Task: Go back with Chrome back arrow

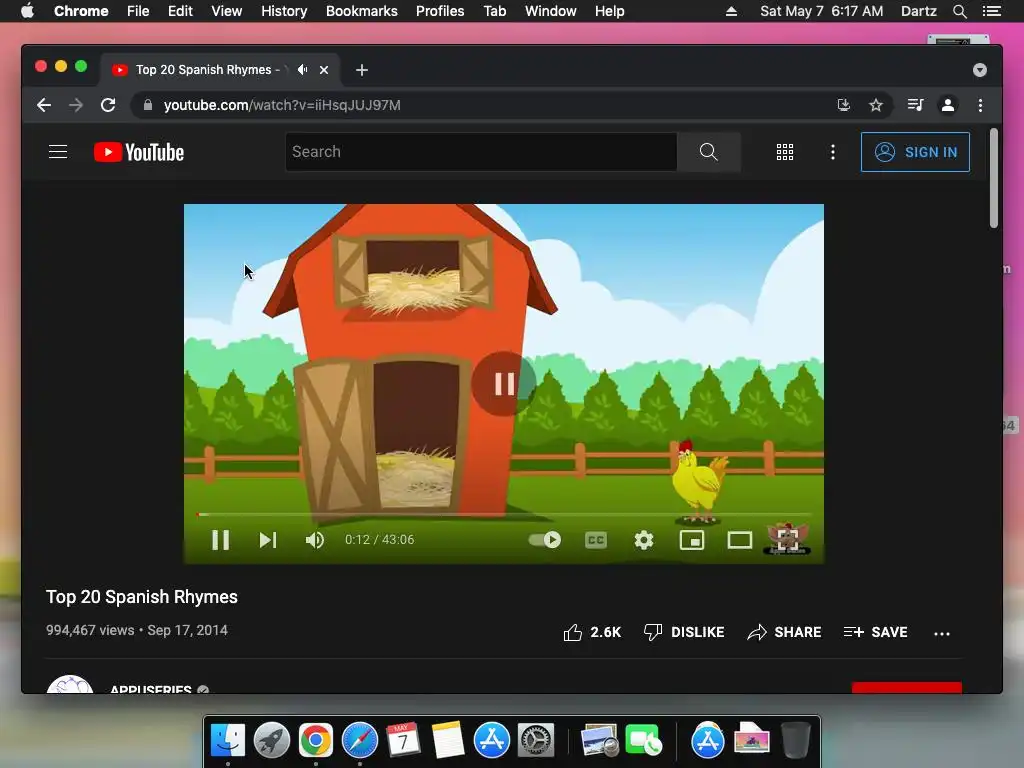Action: pyautogui.click(x=44, y=105)
